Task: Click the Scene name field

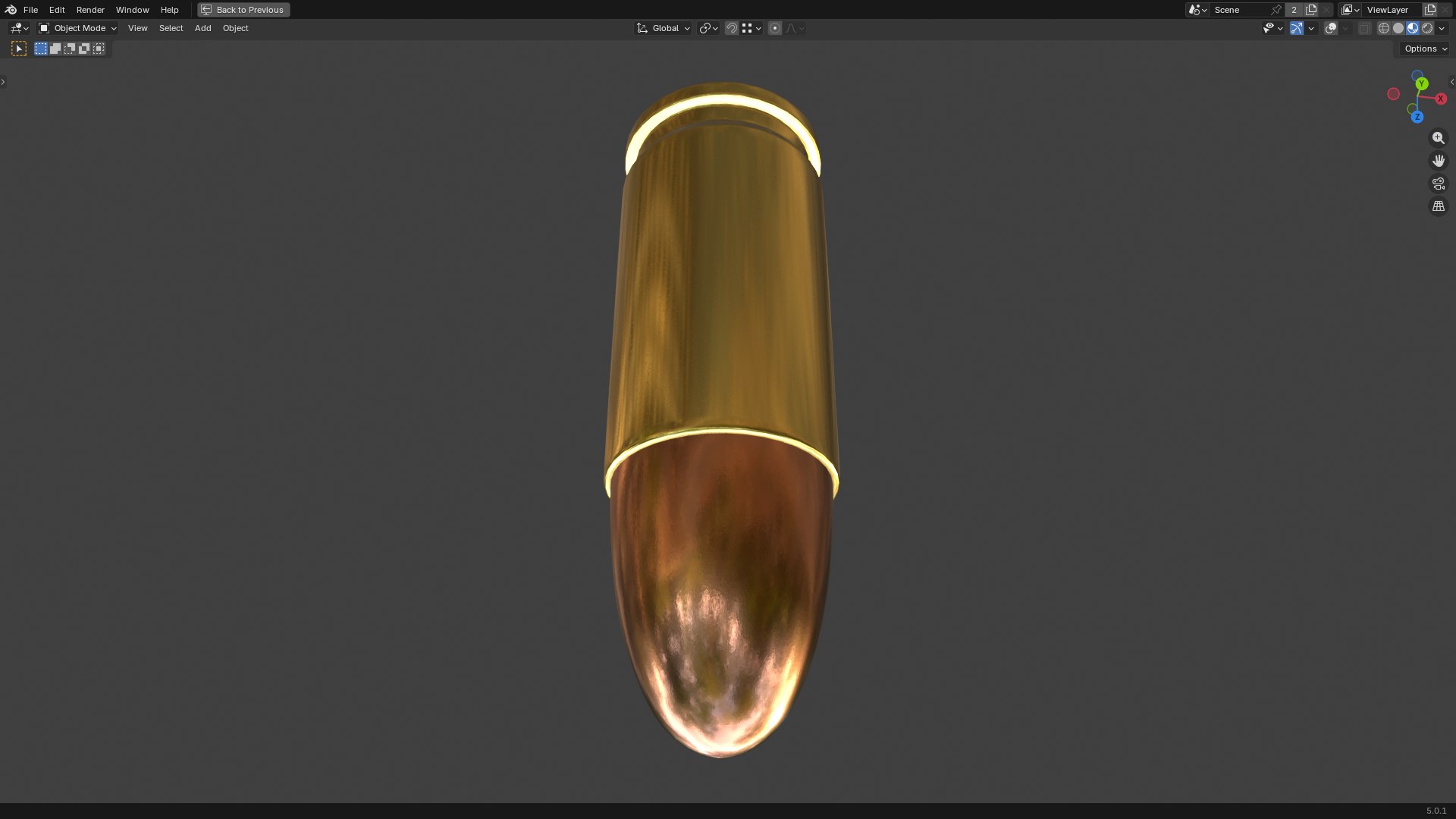Action: 1240,10
